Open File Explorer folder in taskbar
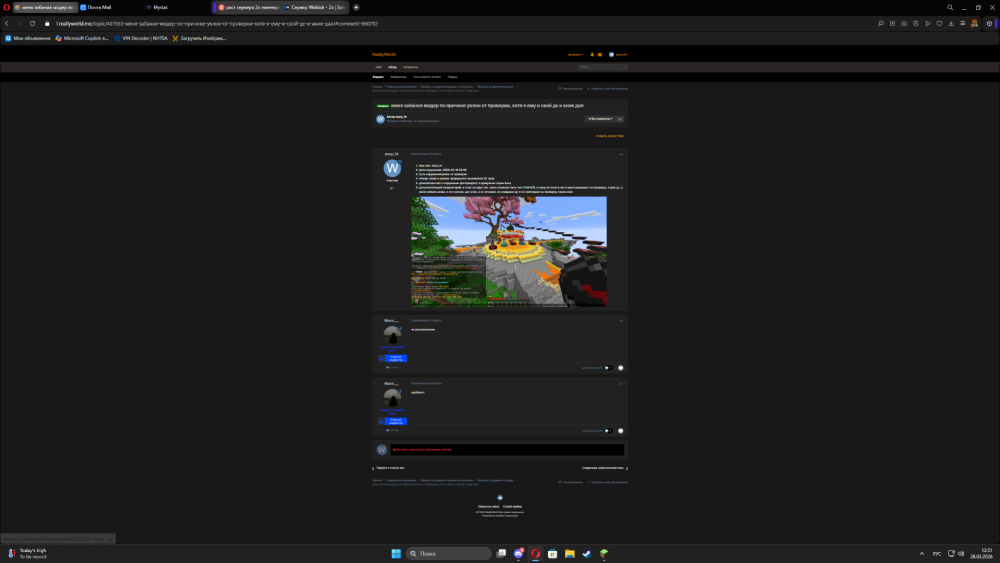1000x563 pixels. [x=570, y=553]
